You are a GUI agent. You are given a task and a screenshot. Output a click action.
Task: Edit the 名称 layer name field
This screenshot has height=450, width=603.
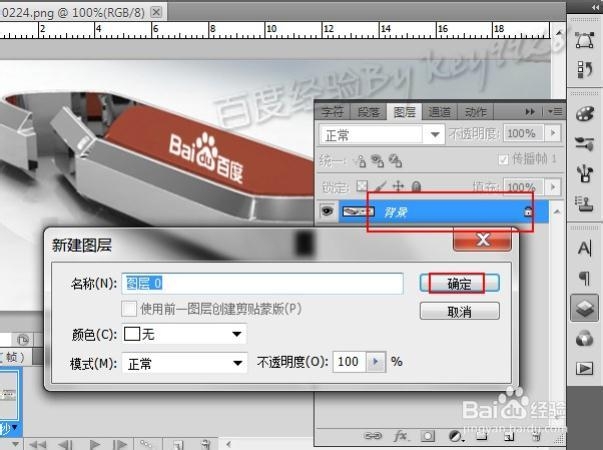(x=263, y=284)
